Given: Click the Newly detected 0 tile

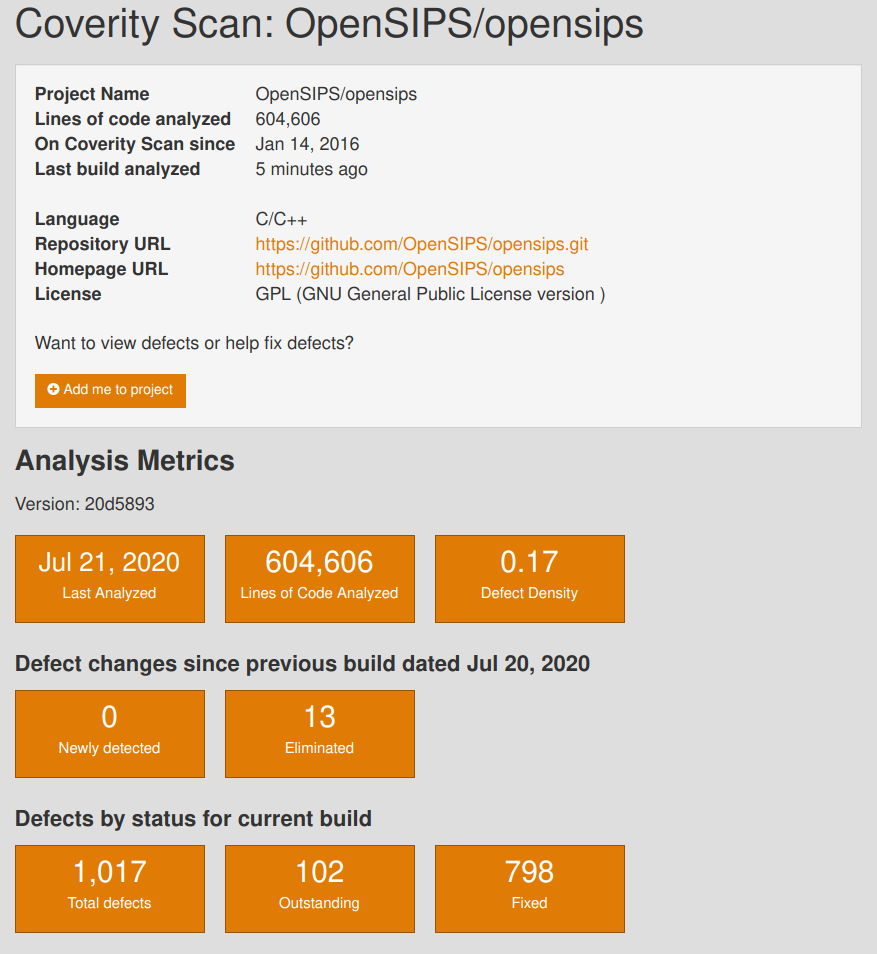Looking at the screenshot, I should (x=110, y=734).
